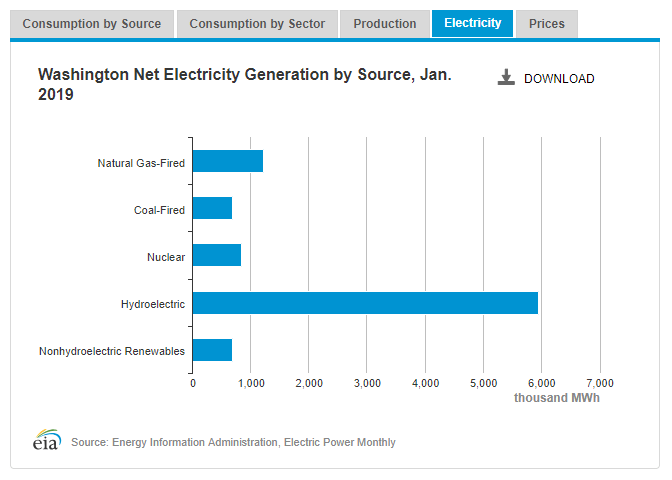Viewport: 672px width, 480px height.
Task: Click the Natural Gas-Fired bar
Action: tap(227, 161)
